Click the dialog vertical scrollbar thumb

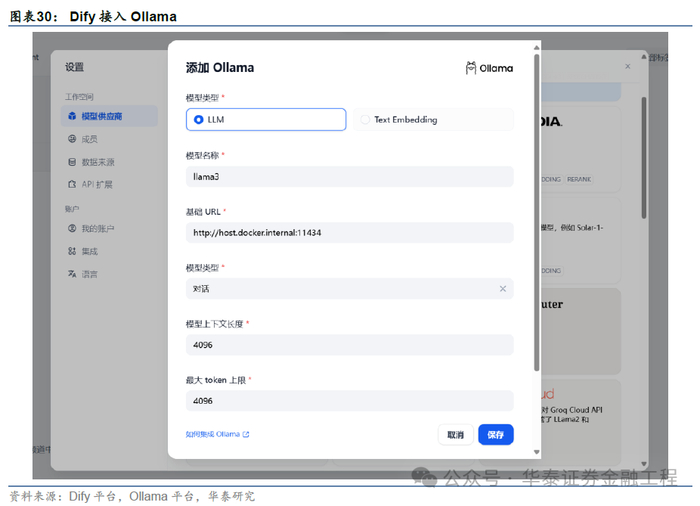tap(537, 212)
